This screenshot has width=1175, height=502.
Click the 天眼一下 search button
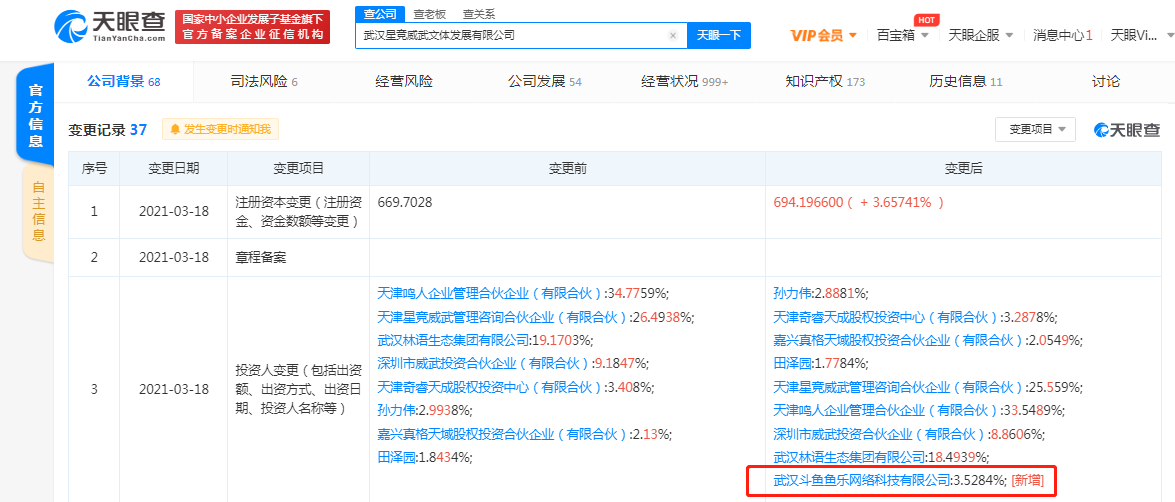click(719, 35)
